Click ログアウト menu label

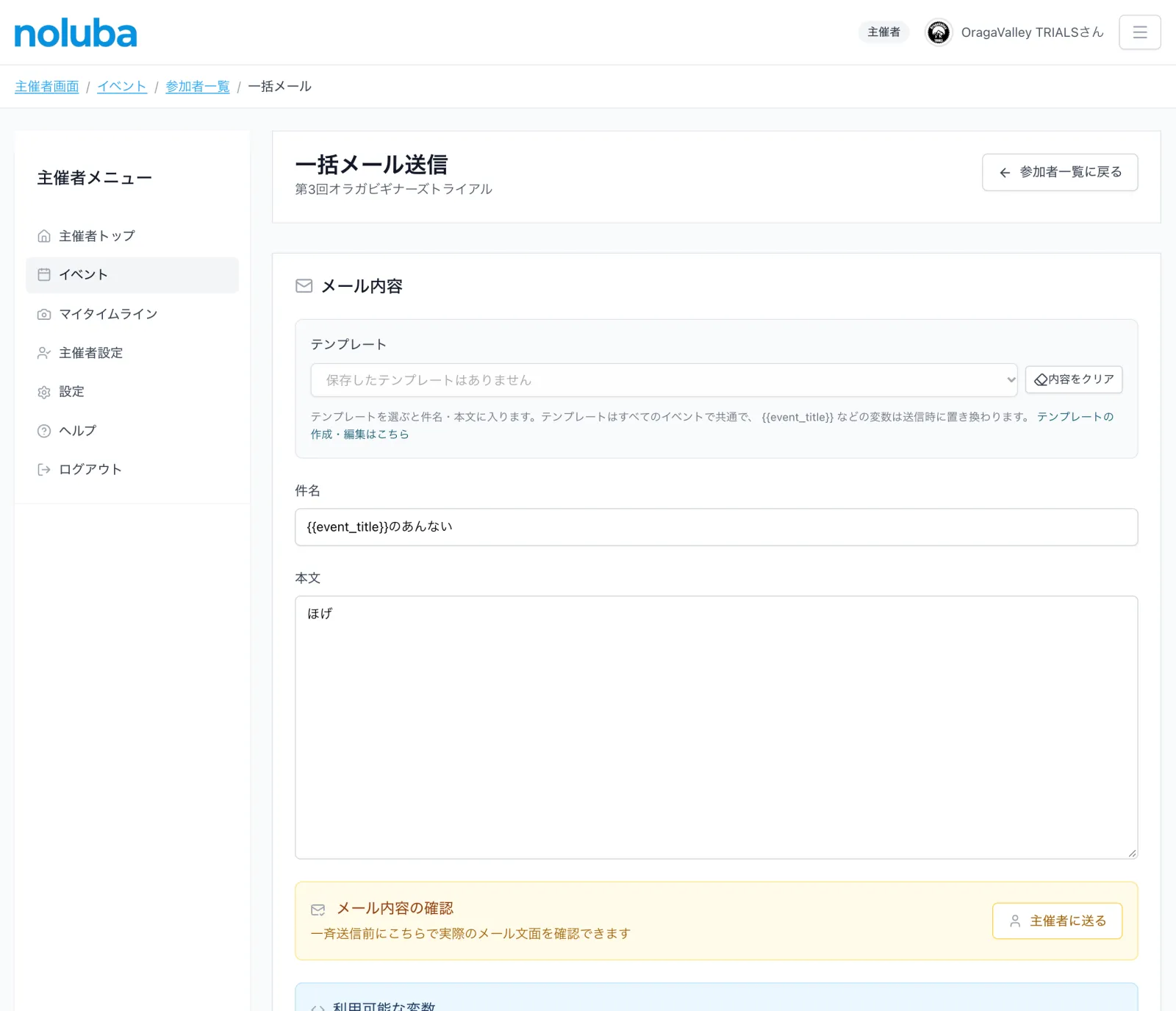(x=90, y=469)
